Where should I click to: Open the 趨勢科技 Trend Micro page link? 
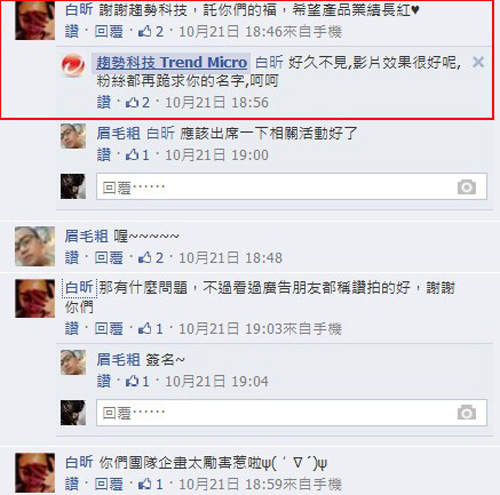pos(172,62)
